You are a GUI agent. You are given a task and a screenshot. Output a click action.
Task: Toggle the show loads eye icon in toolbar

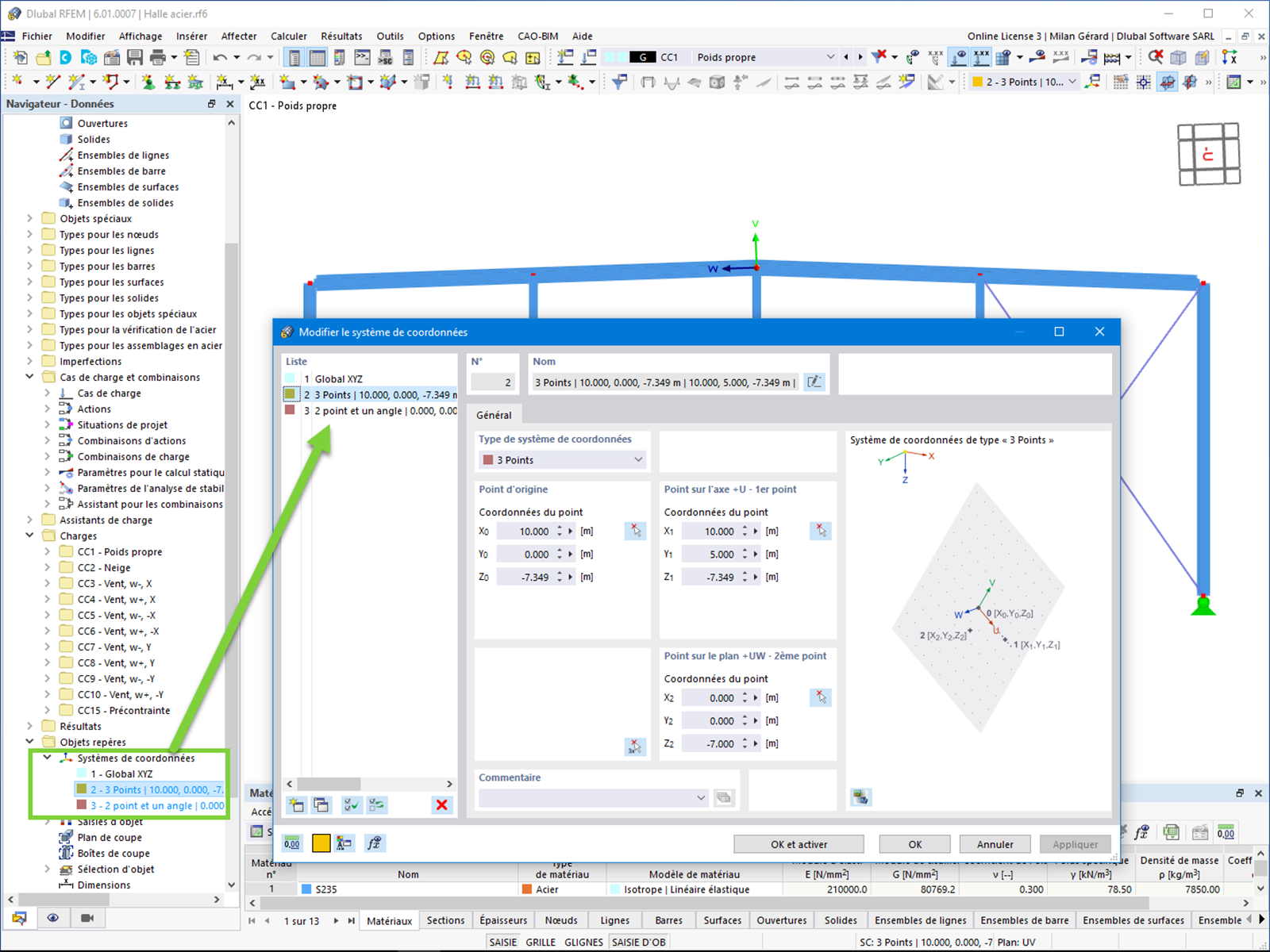(x=959, y=57)
